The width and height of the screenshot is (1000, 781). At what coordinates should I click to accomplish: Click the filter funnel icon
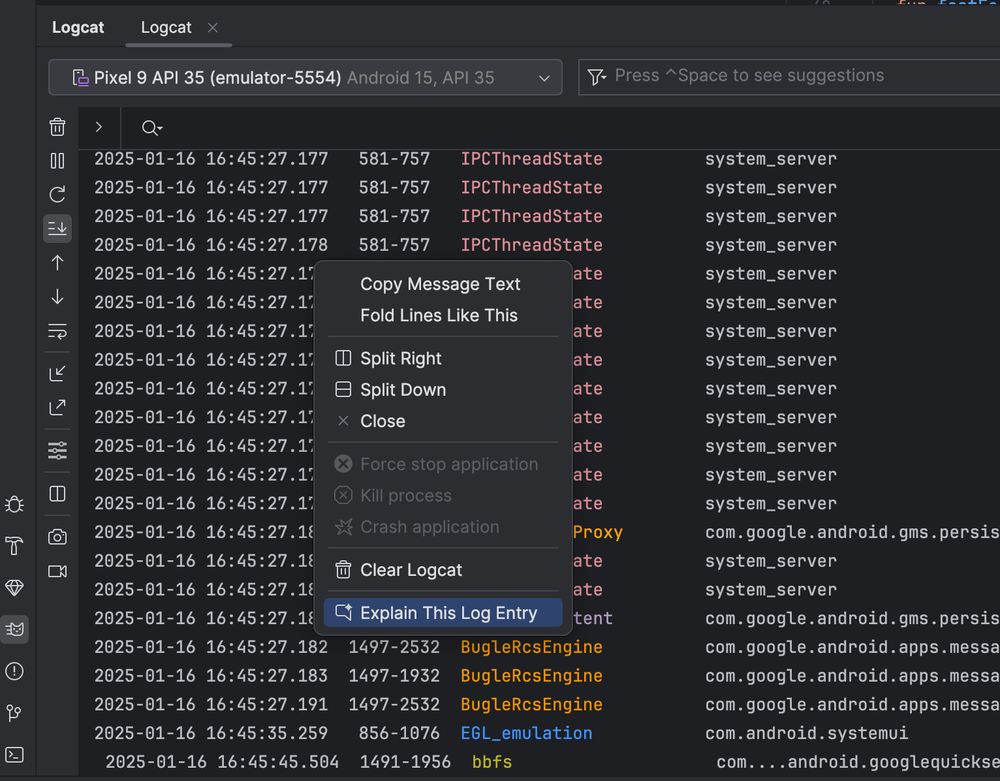click(x=596, y=77)
